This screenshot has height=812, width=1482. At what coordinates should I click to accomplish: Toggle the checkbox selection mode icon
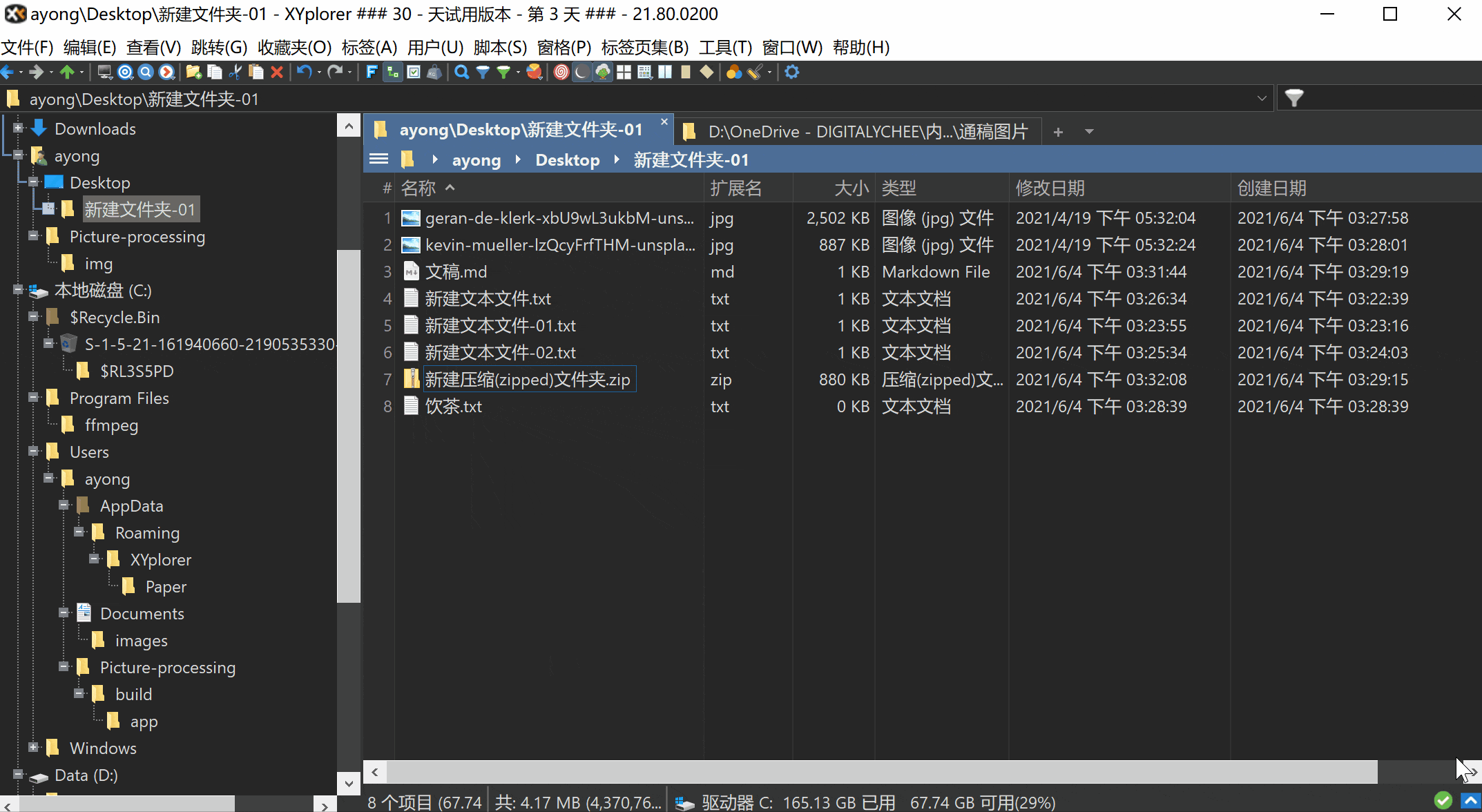tap(413, 72)
